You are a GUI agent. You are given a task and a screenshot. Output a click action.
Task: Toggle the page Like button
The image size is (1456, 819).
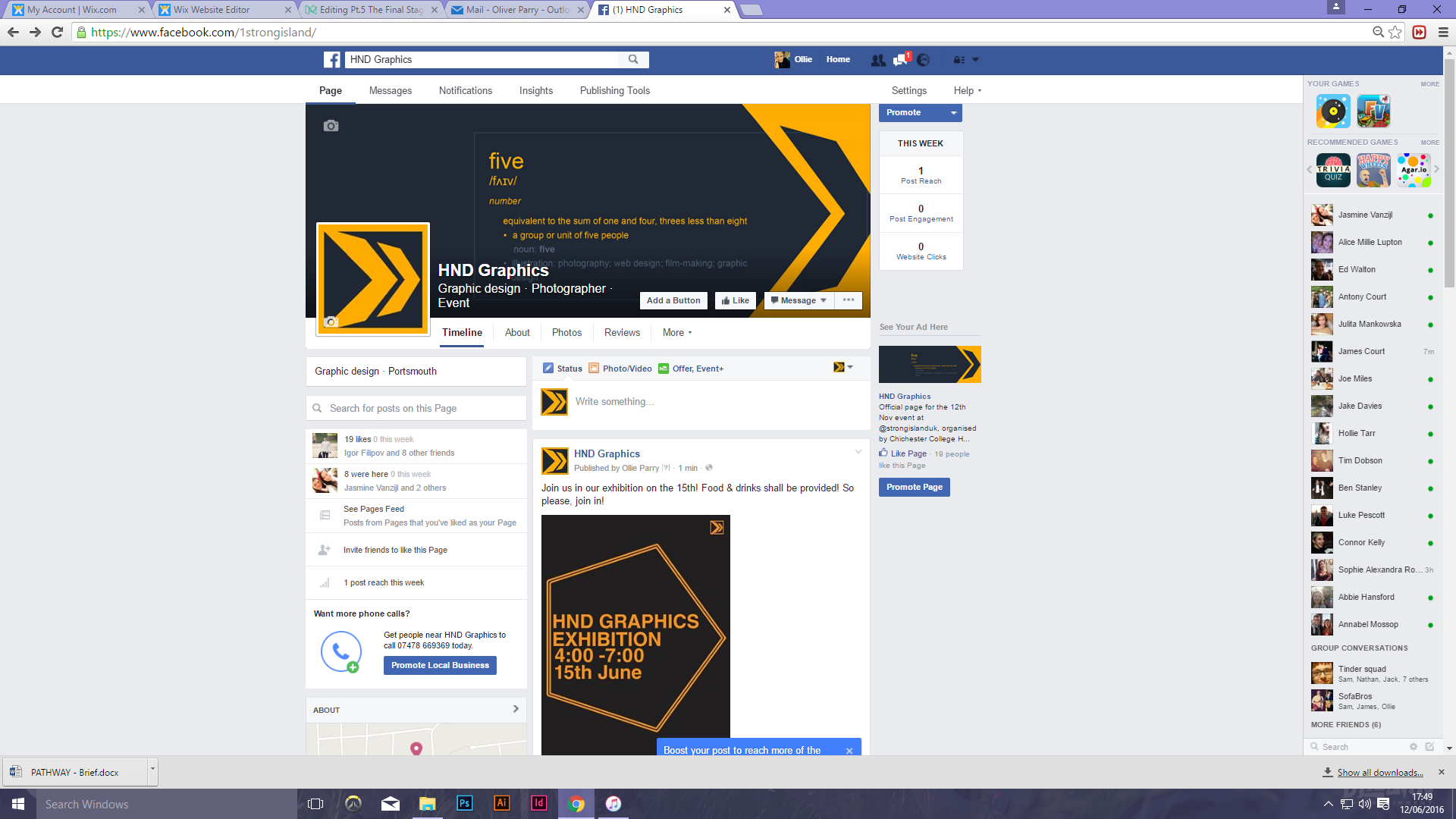pyautogui.click(x=736, y=300)
